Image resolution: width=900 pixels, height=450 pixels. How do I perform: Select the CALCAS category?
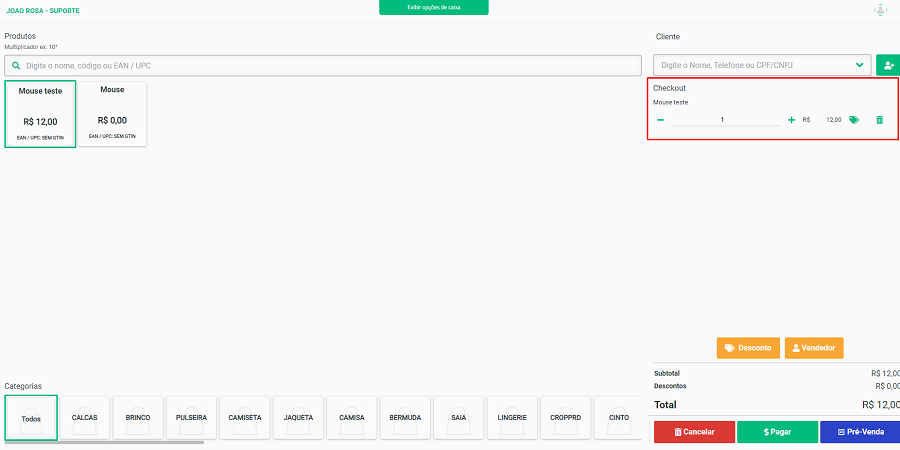[84, 418]
